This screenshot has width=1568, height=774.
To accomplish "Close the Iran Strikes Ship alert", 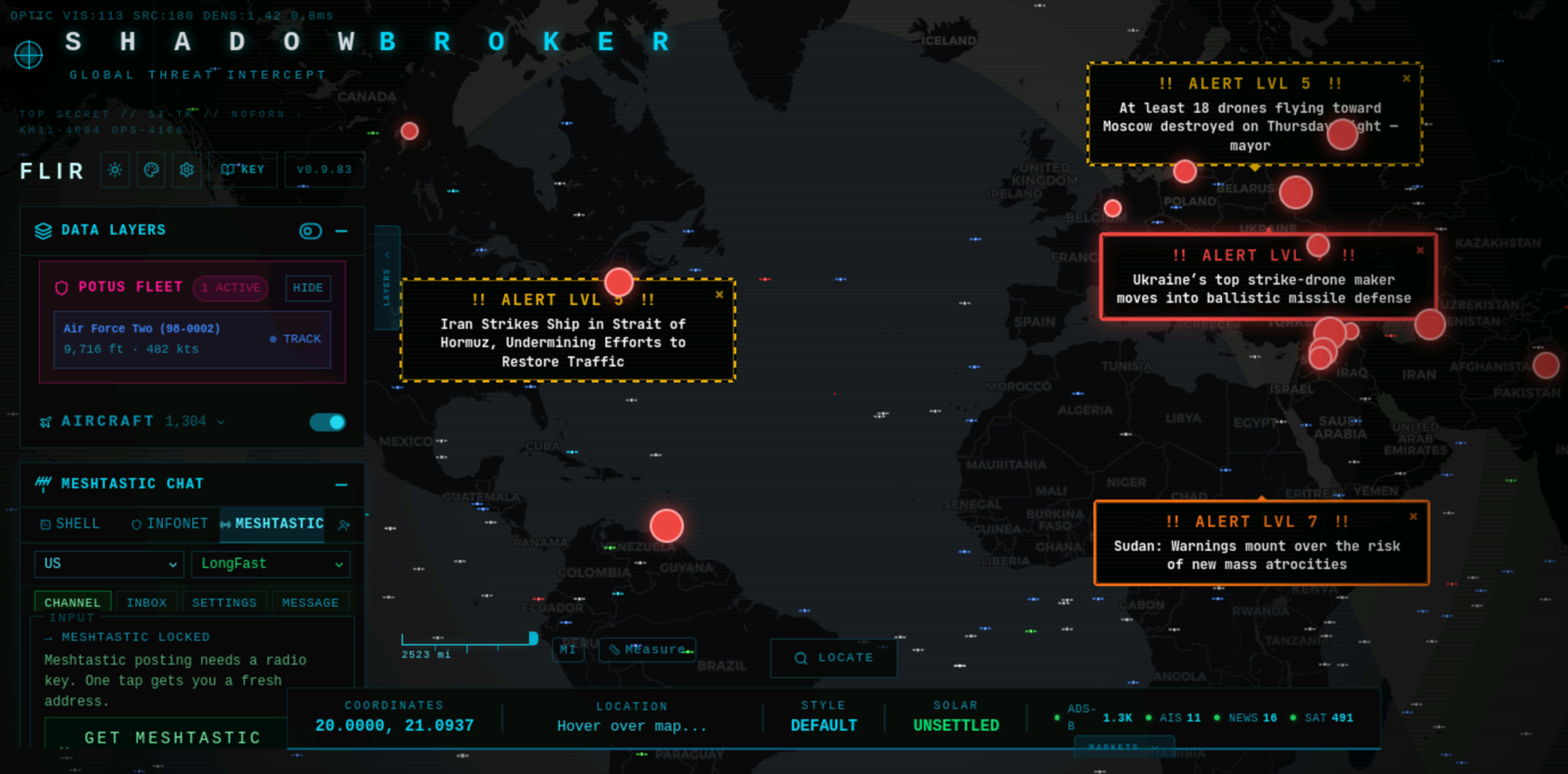I will click(720, 295).
